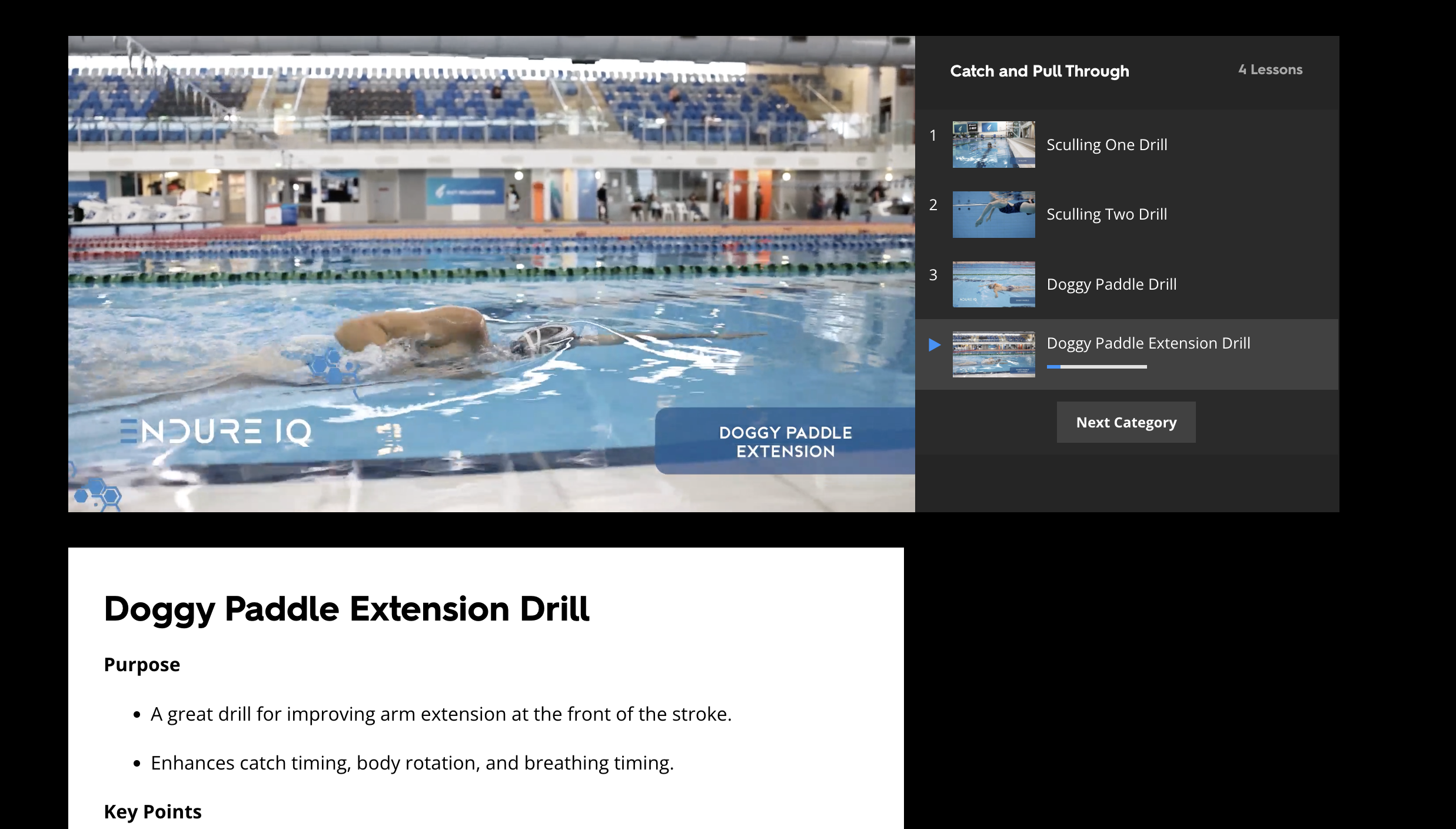Click the Doggy Paddle Extension Drill list title
The height and width of the screenshot is (829, 1456).
1148,343
